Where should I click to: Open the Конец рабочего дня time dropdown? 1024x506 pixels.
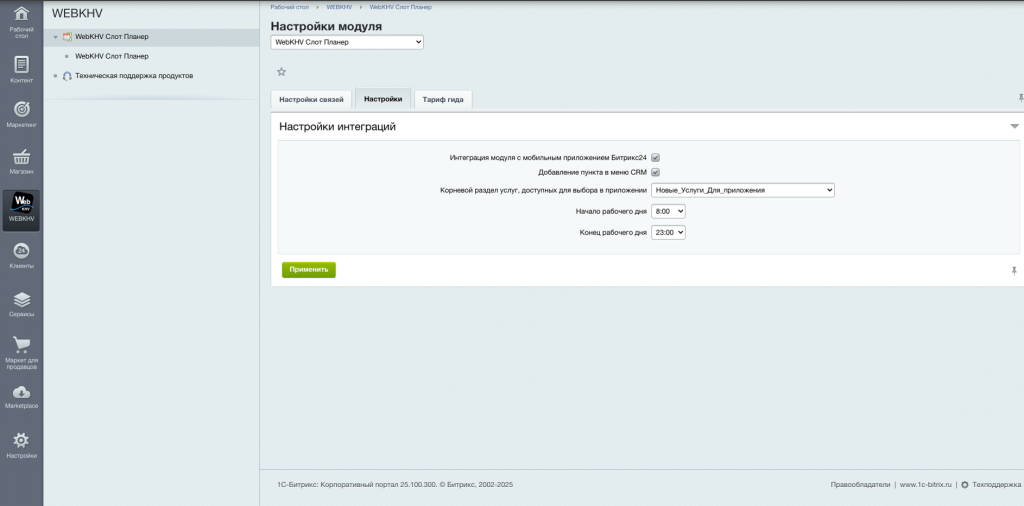(668, 233)
